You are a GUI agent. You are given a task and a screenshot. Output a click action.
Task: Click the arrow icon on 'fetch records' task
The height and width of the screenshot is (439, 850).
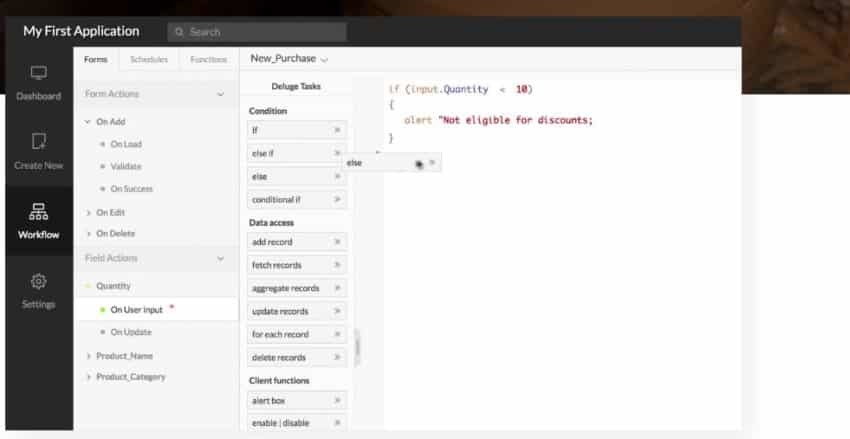click(337, 266)
